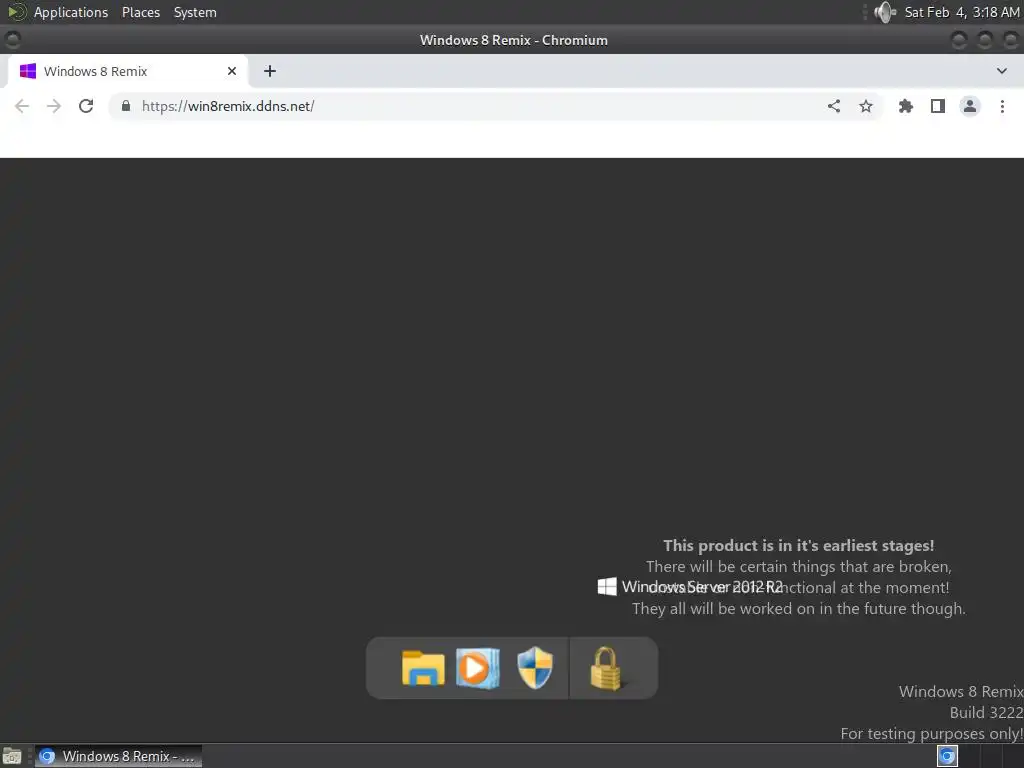Open window menu button on title bar left
The width and height of the screenshot is (1024, 768).
[x=12, y=40]
